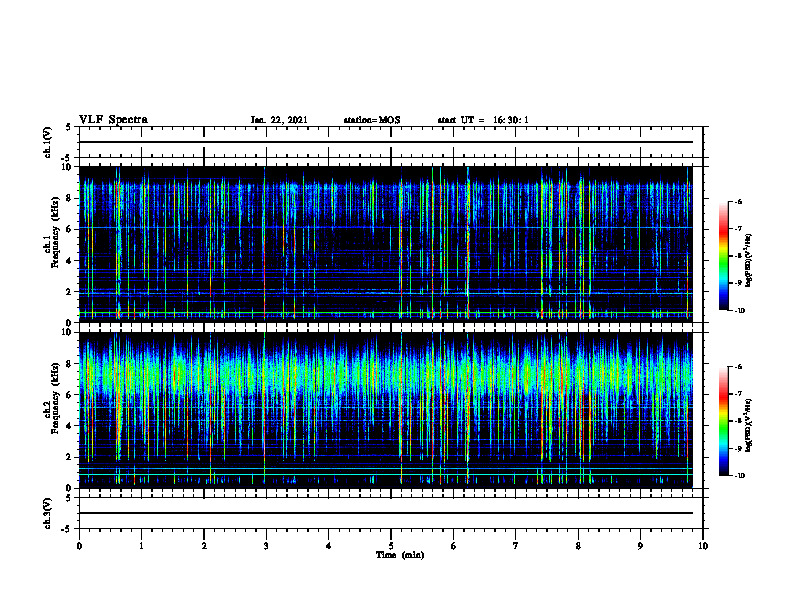Click time axis tick label "5"
This screenshot has height=612, width=792.
pyautogui.click(x=391, y=546)
